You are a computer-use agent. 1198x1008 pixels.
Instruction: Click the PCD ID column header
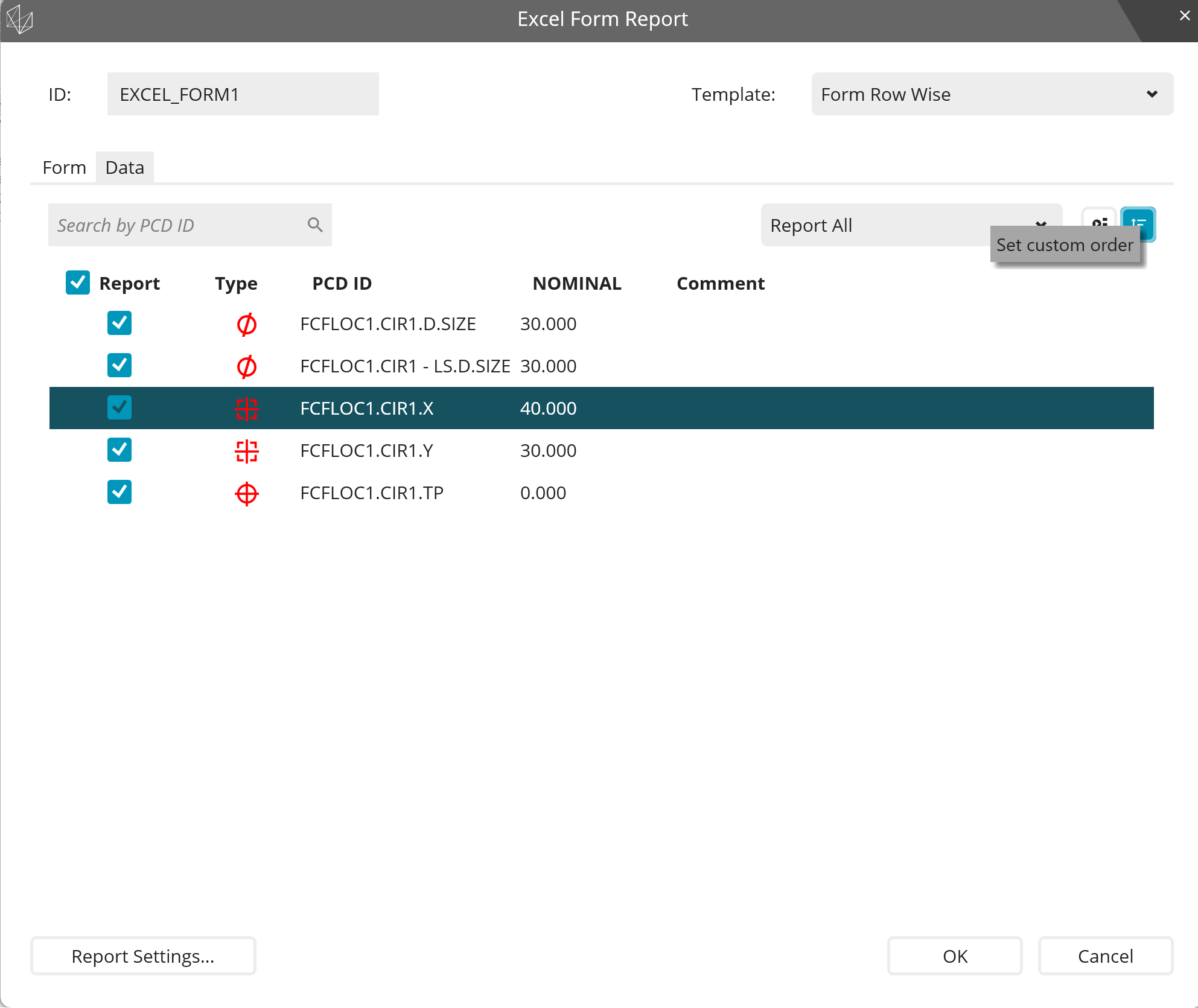point(342,283)
